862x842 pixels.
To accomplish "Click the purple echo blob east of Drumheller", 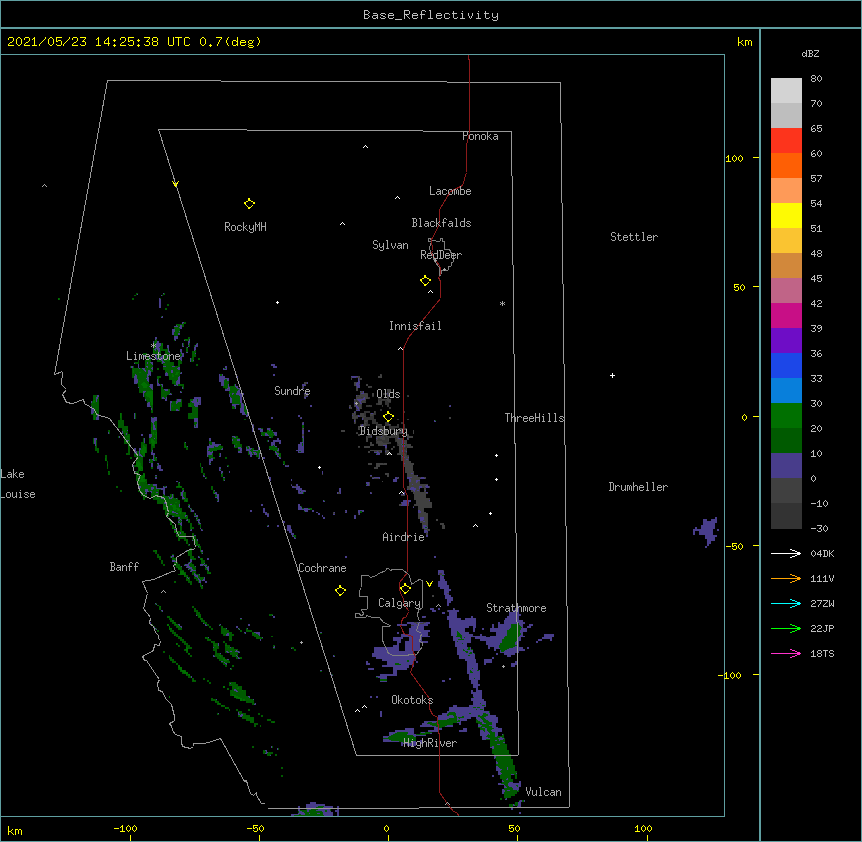I will [706, 531].
